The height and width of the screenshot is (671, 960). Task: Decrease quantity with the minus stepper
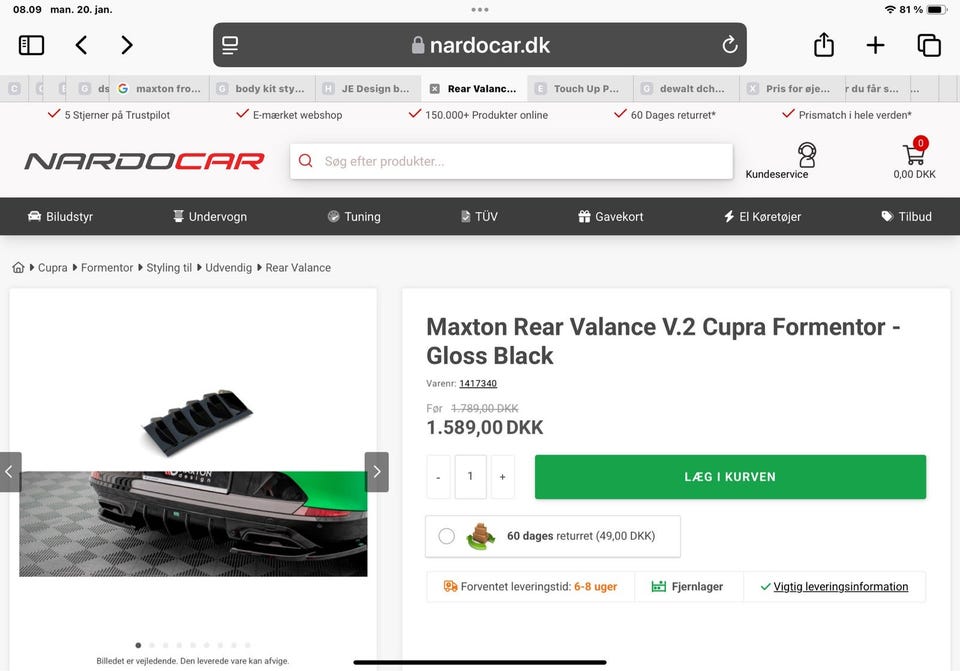[438, 477]
